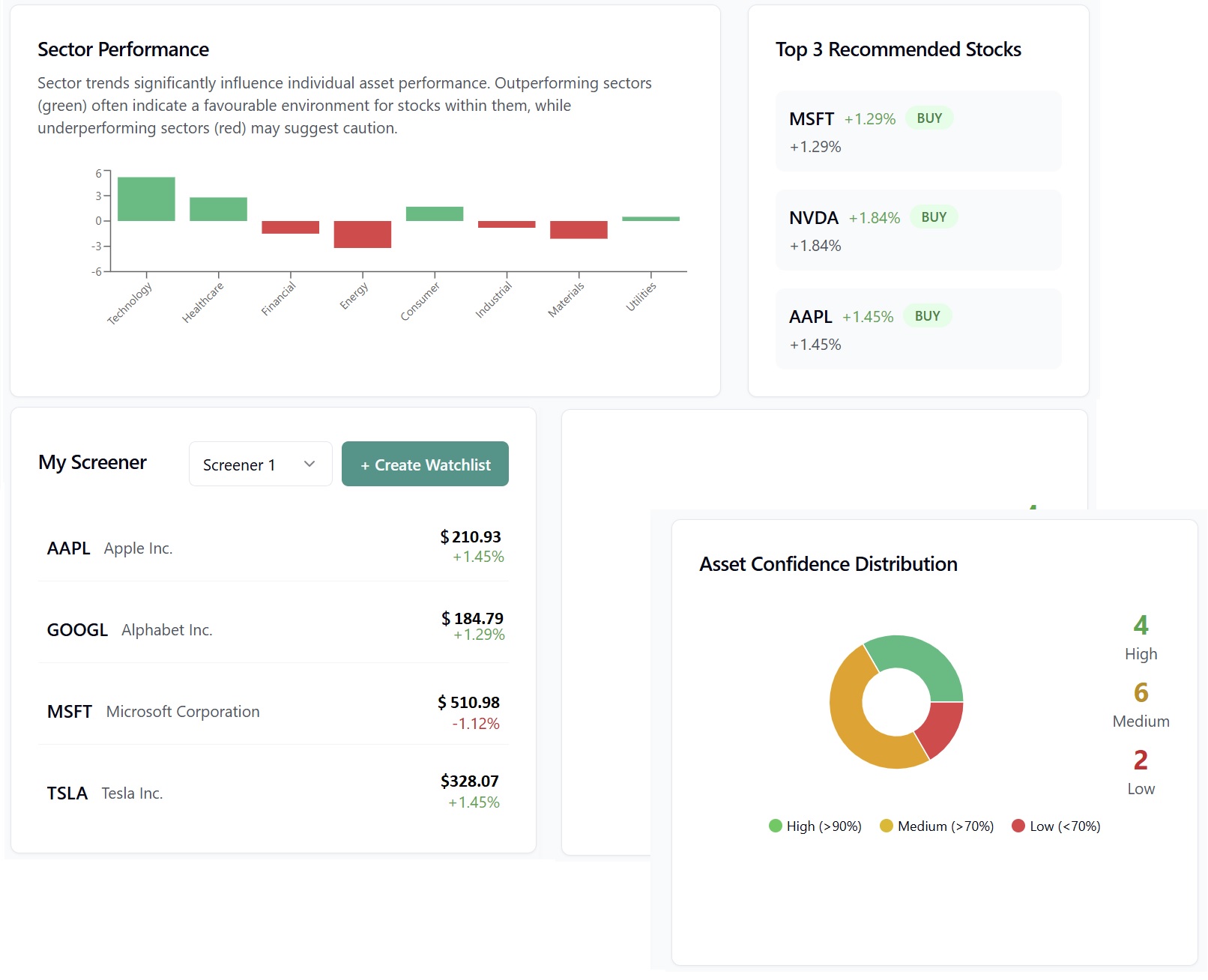
Task: Click the Sector Performance panel title
Action: tap(123, 49)
